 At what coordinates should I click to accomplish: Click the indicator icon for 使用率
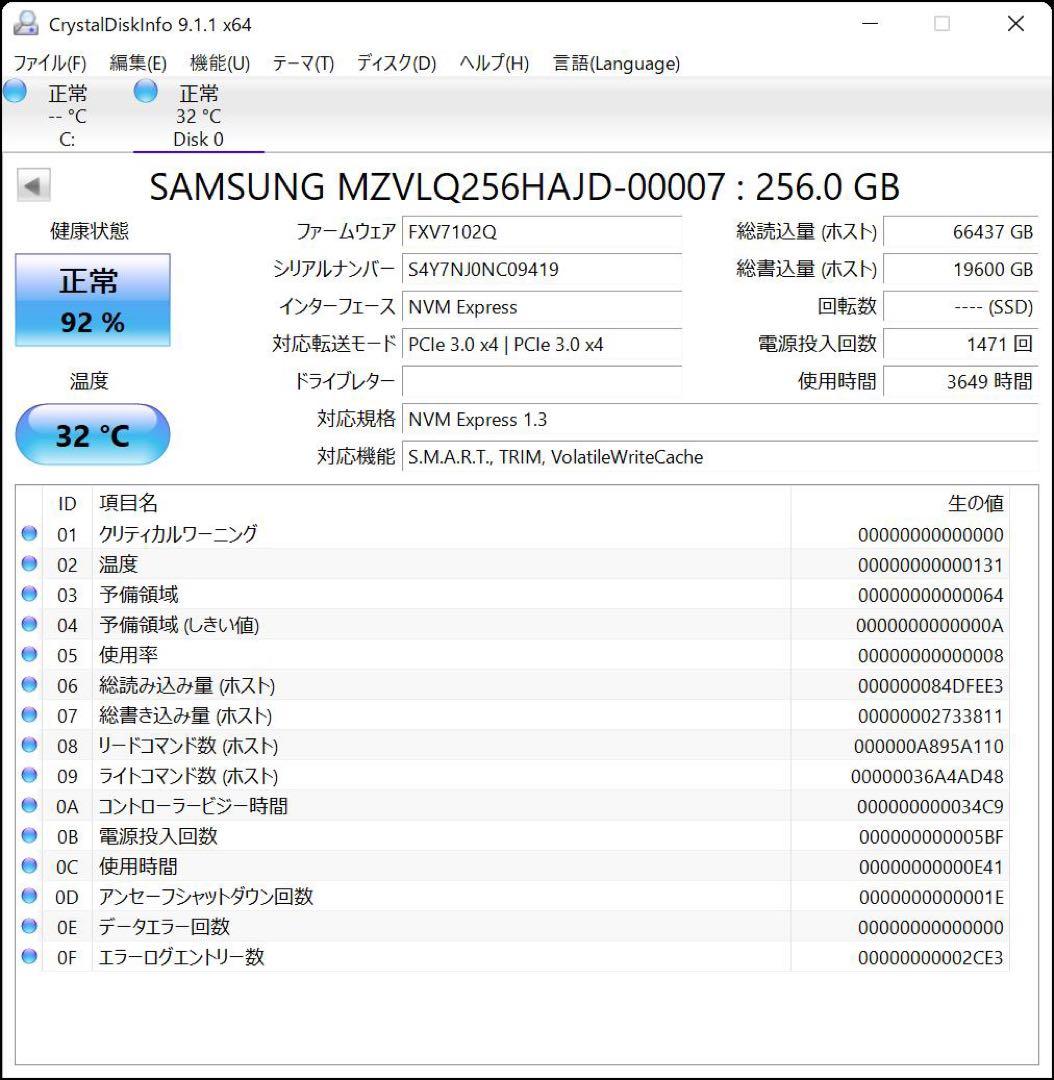[x=28, y=655]
